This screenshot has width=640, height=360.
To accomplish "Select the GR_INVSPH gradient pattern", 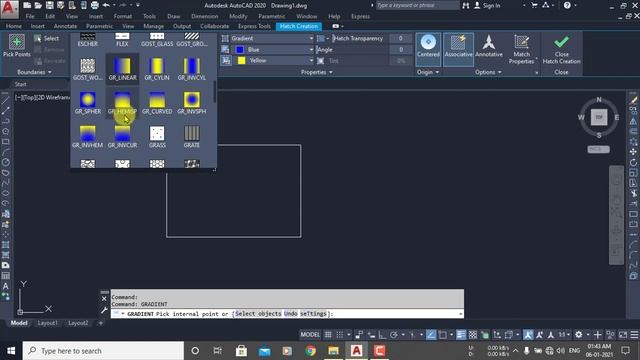I will (191, 103).
